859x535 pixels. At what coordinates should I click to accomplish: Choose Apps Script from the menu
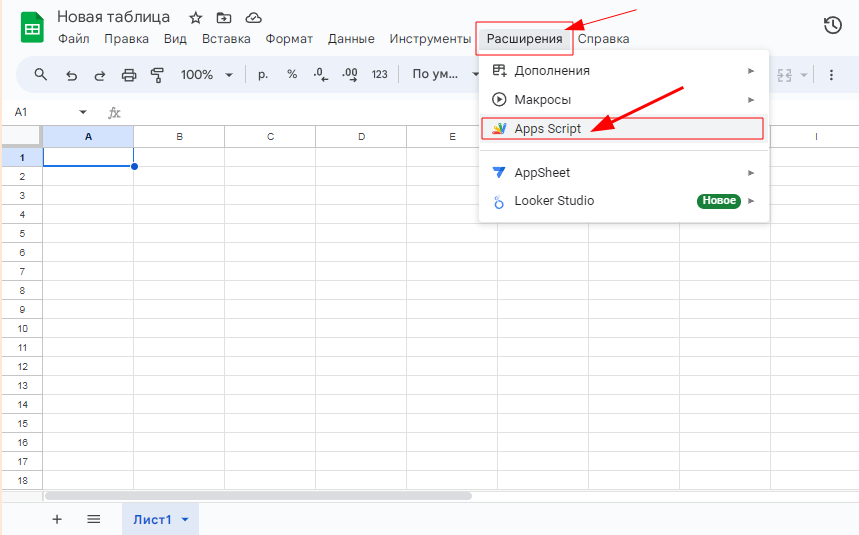point(622,129)
